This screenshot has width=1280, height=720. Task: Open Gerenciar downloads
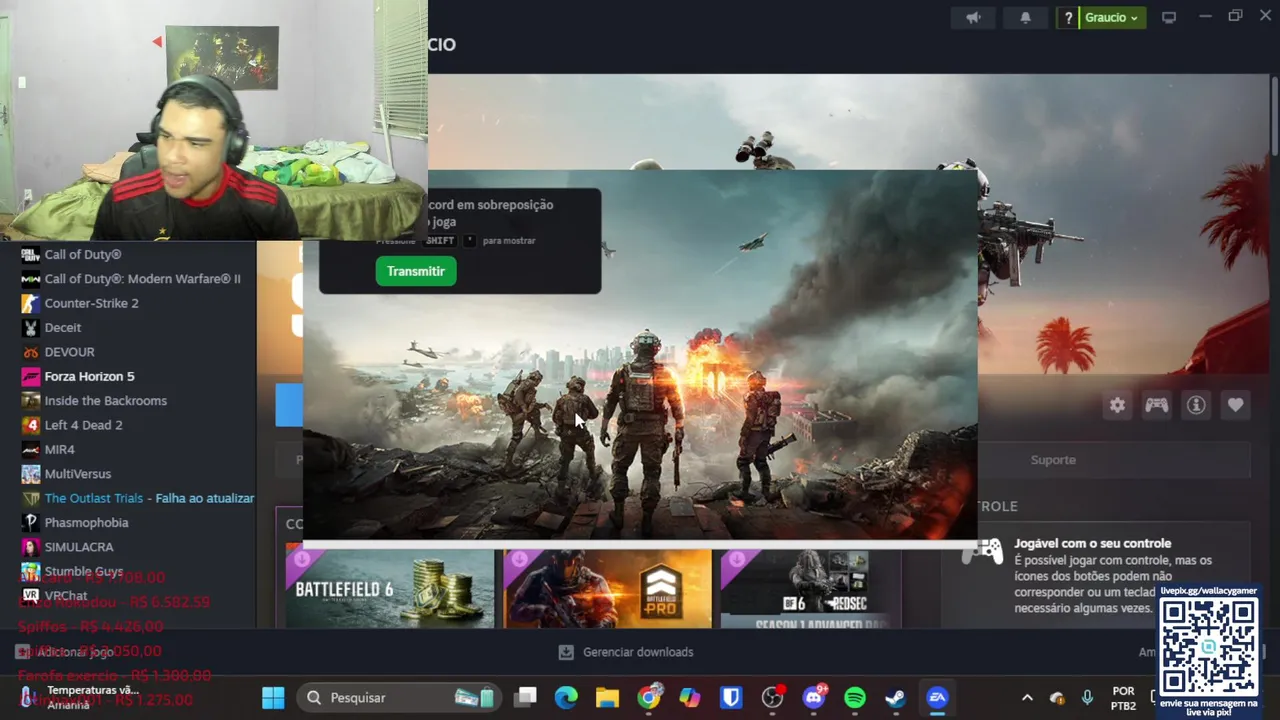click(638, 652)
